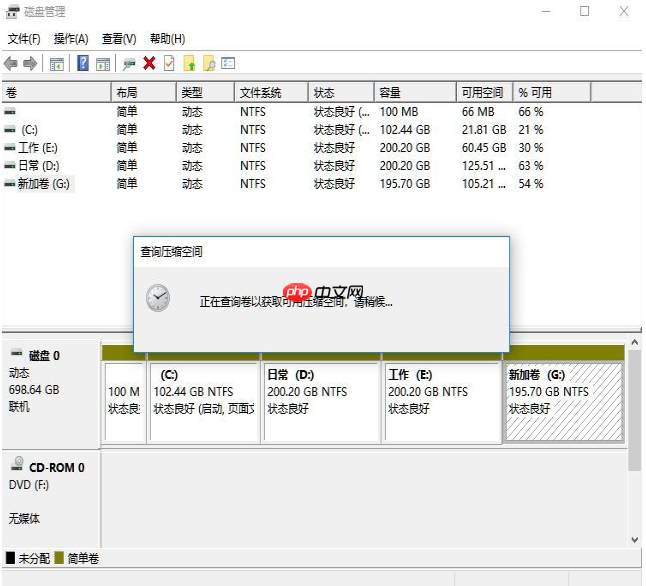The height and width of the screenshot is (586, 646).
Task: Click the volume icon of the unnamed 100 MB row
Action: click(x=10, y=111)
